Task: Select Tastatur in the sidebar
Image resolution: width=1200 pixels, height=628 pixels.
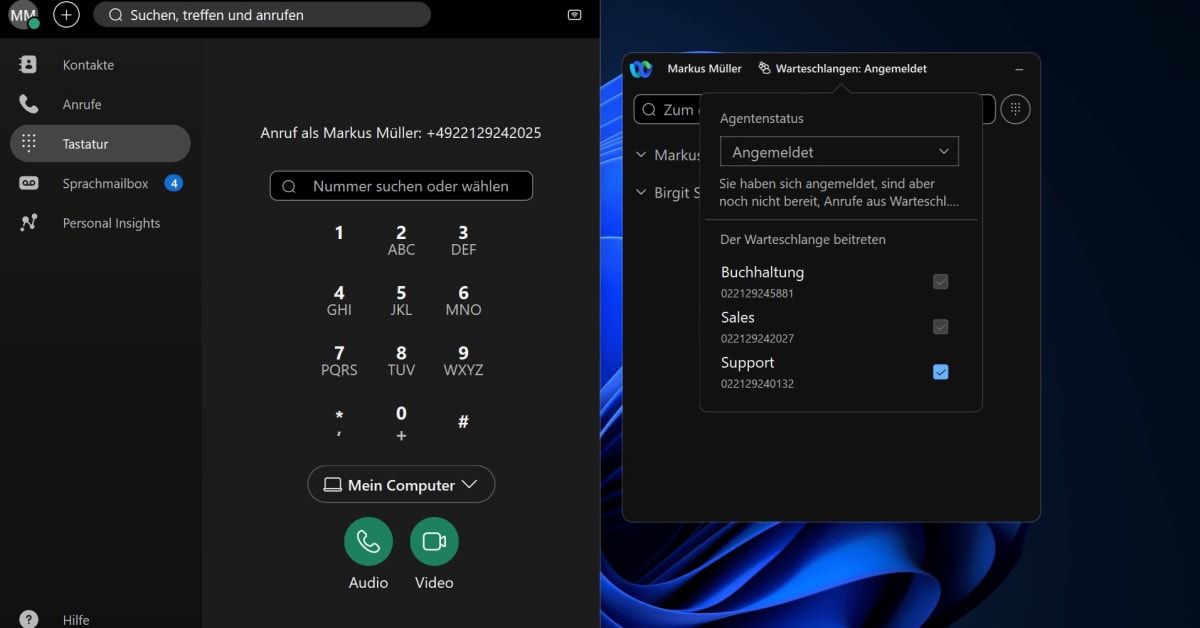Action: coord(100,144)
